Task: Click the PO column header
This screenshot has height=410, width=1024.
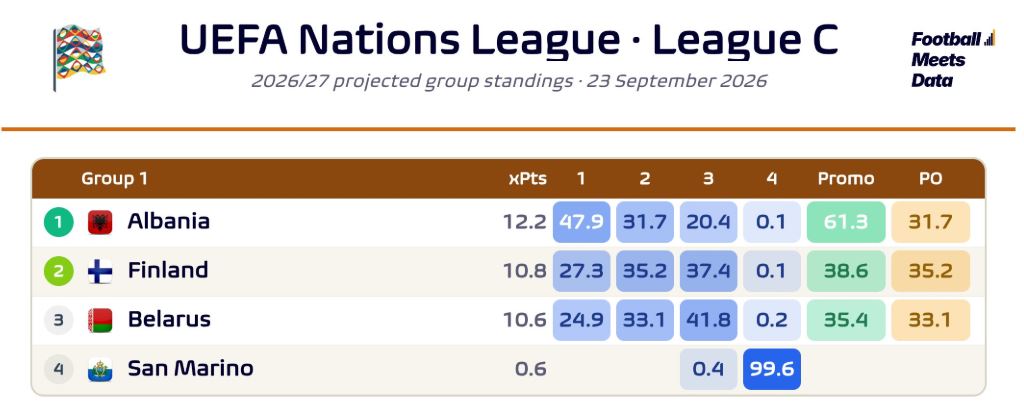Action: point(931,178)
